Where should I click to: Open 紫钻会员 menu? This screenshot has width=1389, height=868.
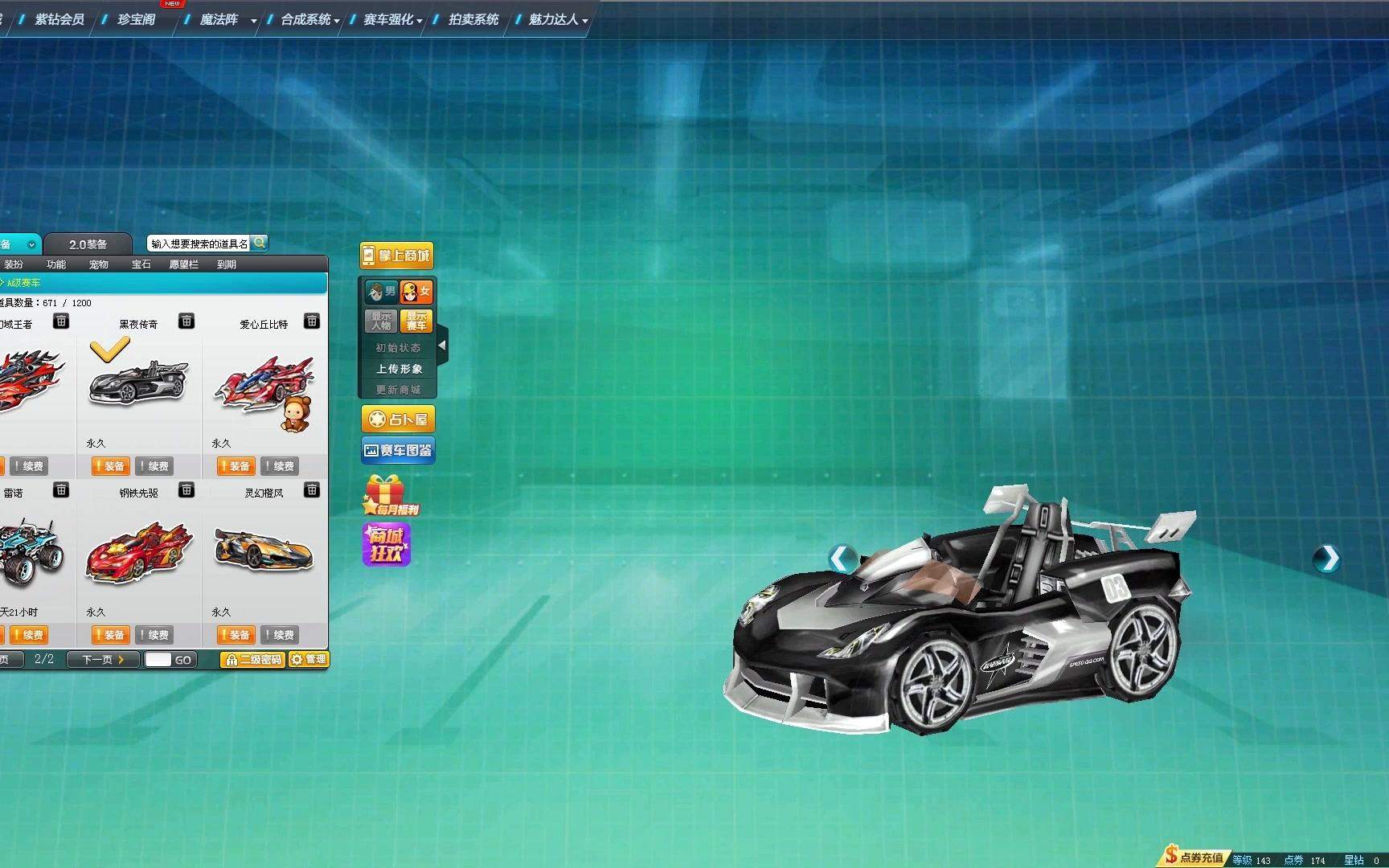[59, 19]
